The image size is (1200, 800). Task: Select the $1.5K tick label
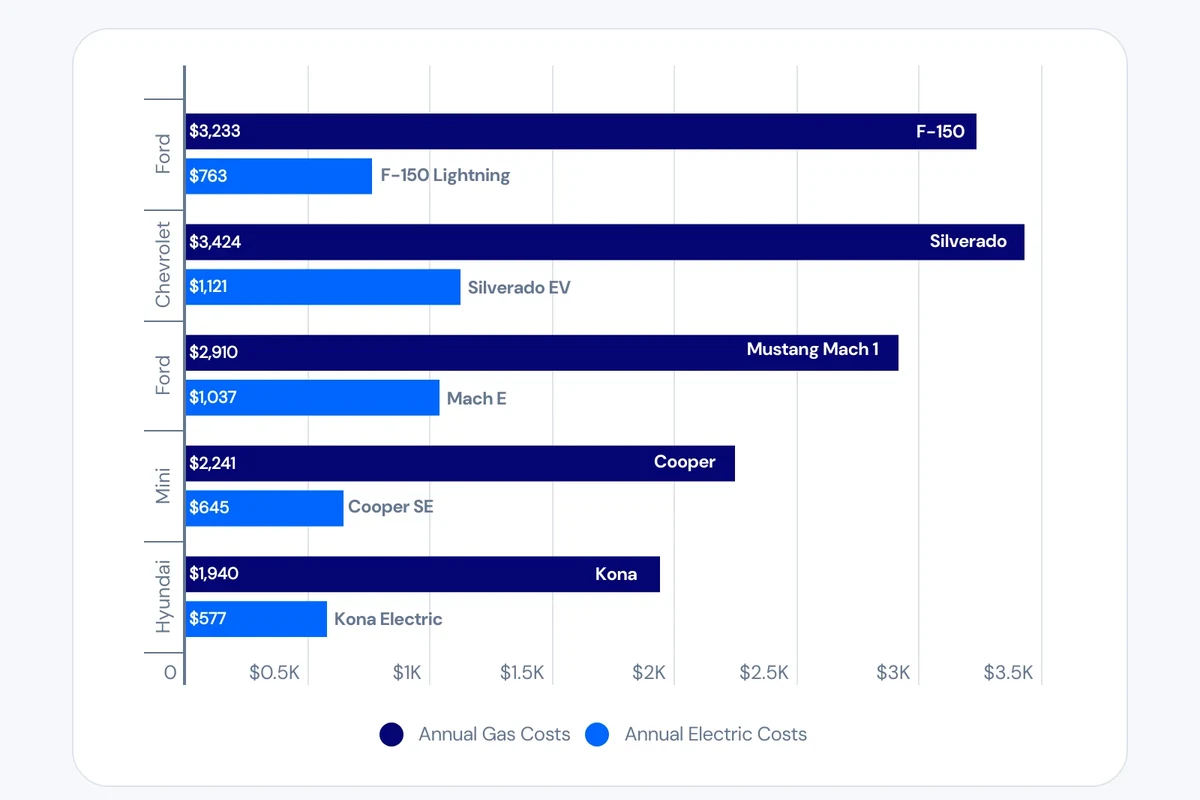pos(522,673)
